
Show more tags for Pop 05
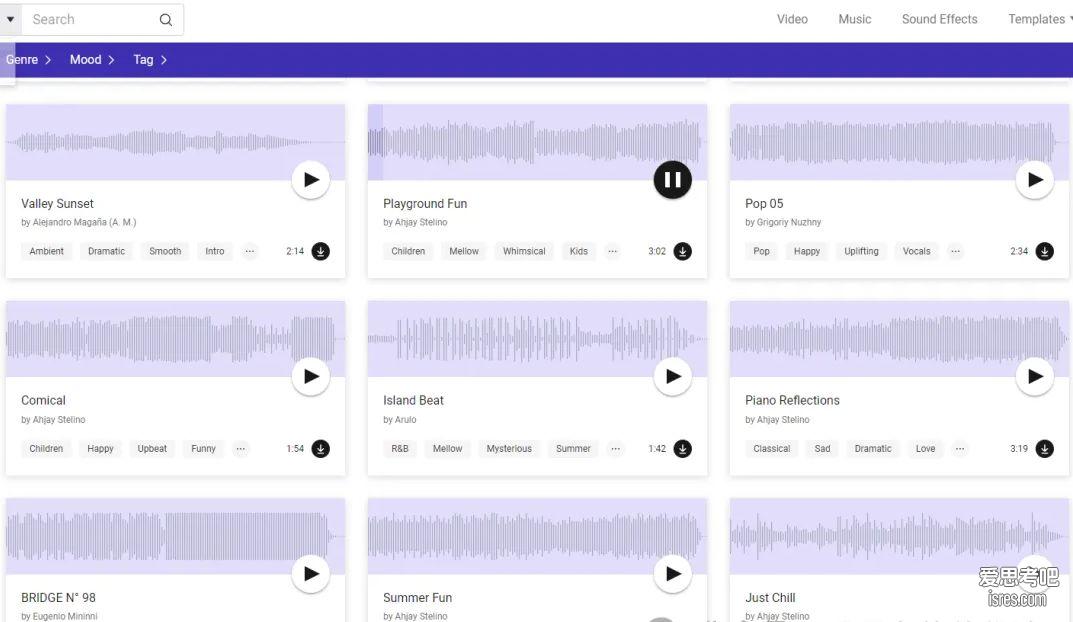pyautogui.click(x=955, y=251)
